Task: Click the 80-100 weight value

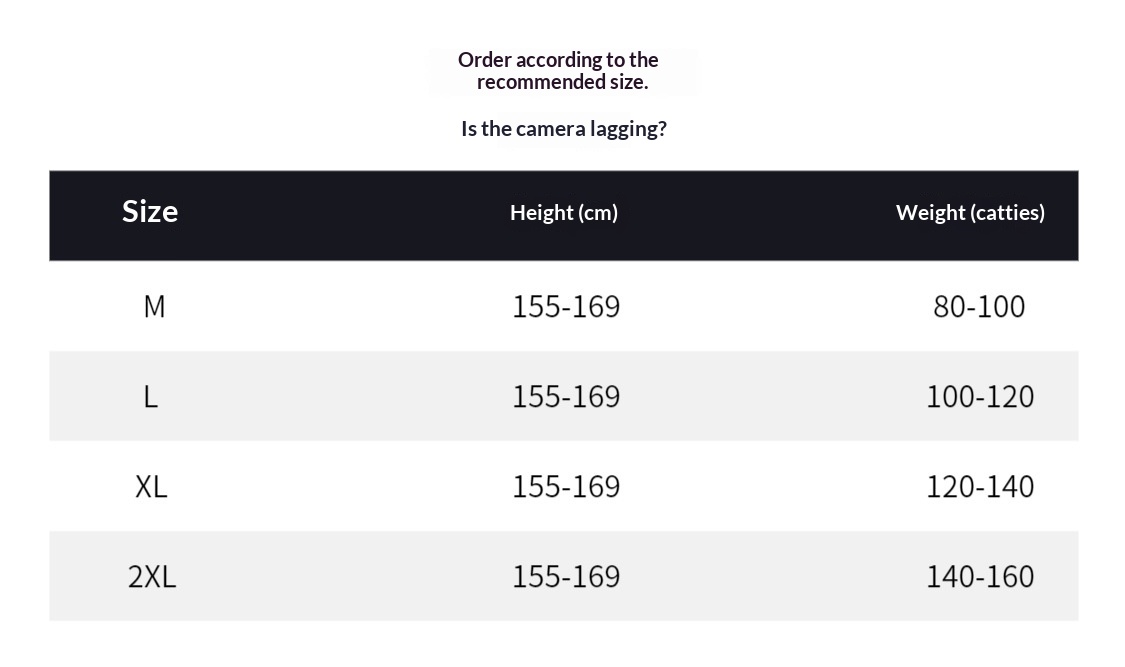Action: pos(979,306)
